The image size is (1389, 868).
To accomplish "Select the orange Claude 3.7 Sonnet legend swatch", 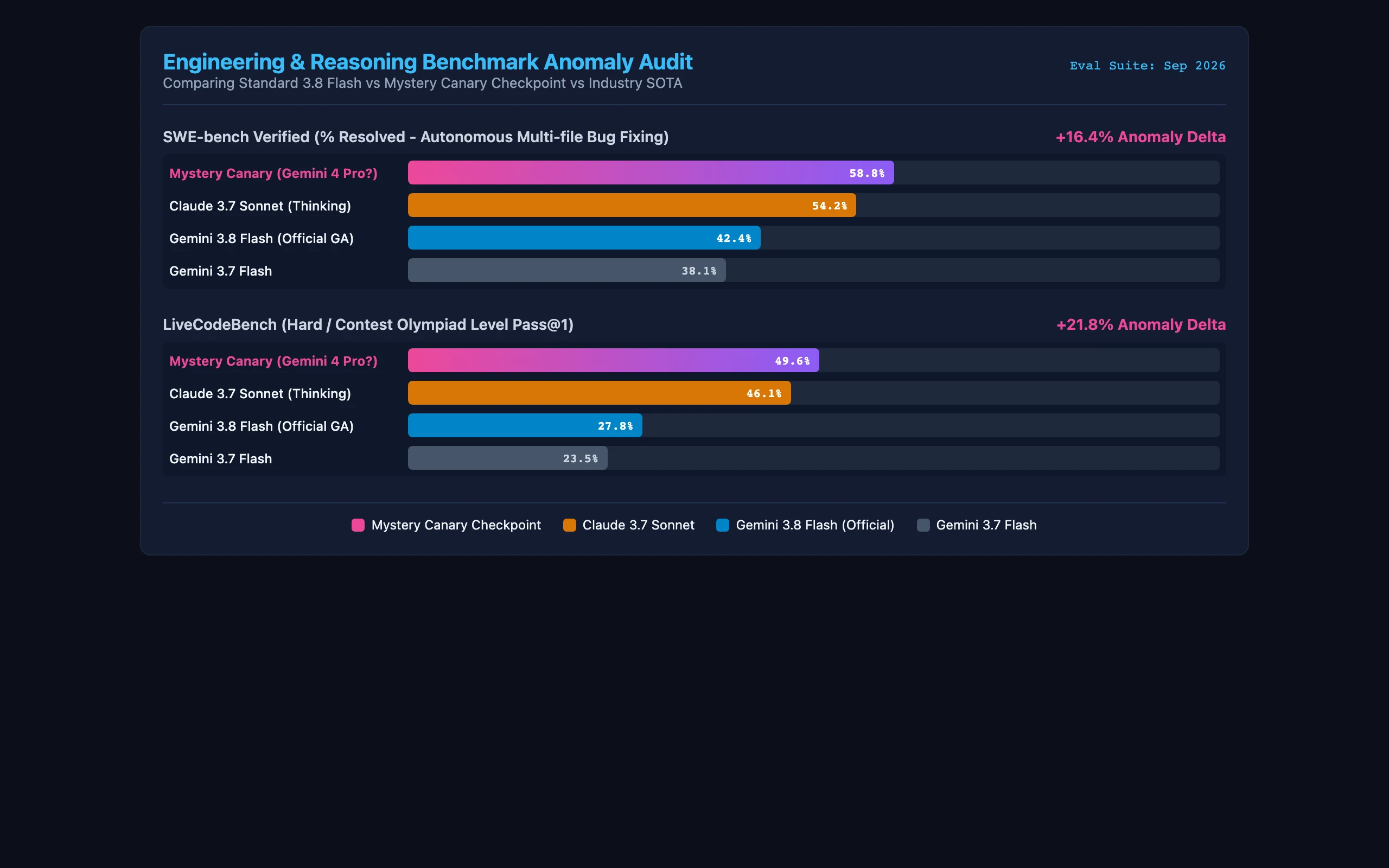I will coord(569,525).
